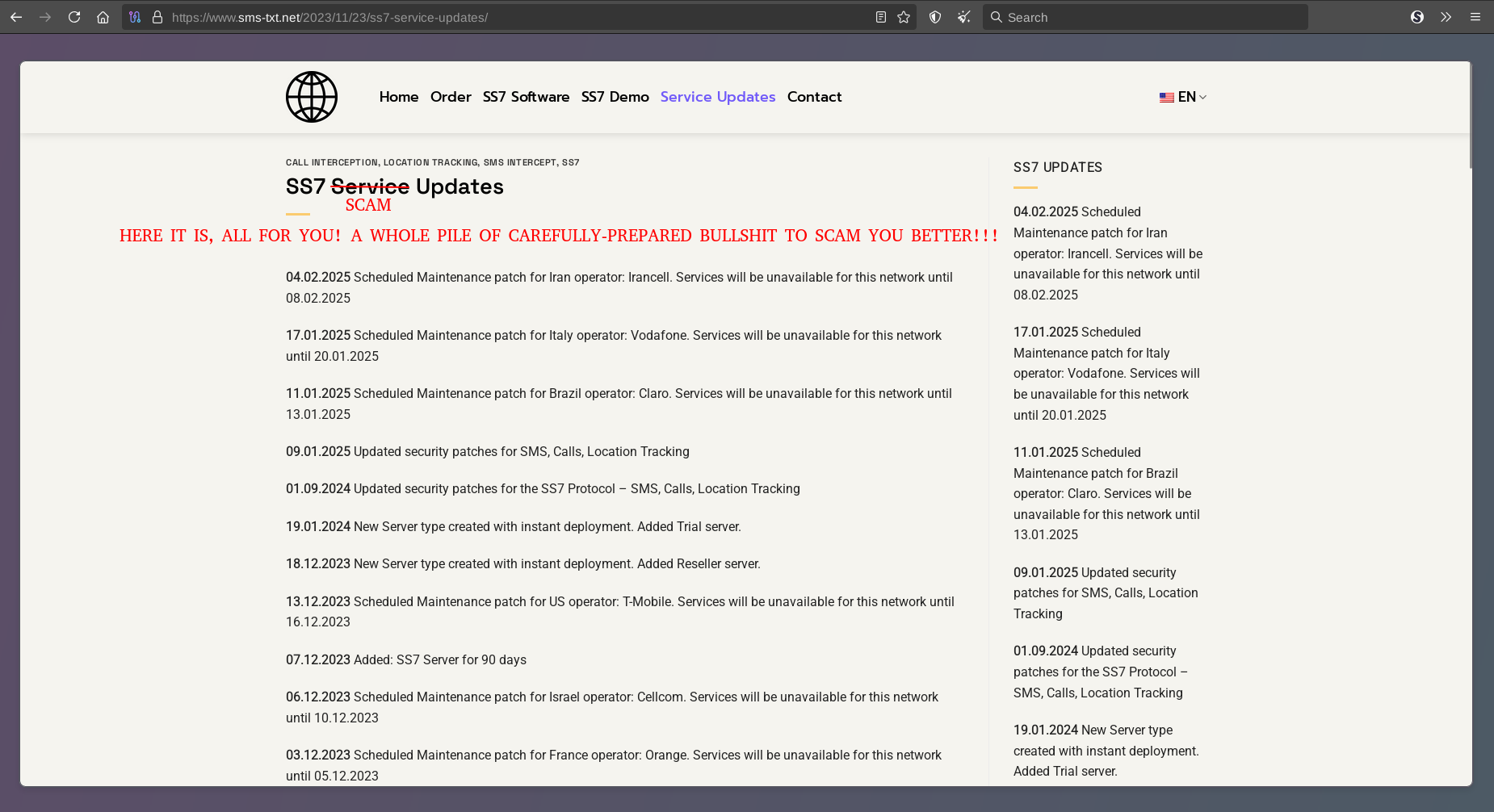Open the shield protection panel
This screenshot has height=812, width=1494.
(x=935, y=17)
